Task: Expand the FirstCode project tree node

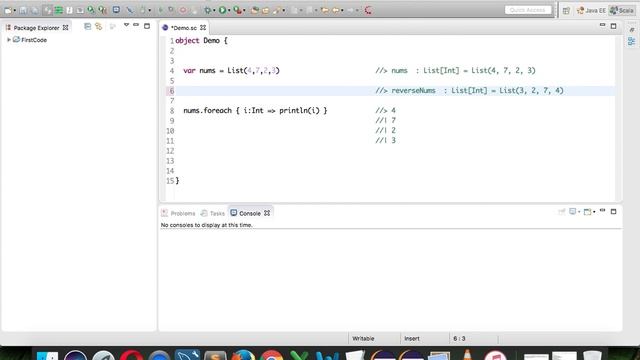Action: (9, 40)
